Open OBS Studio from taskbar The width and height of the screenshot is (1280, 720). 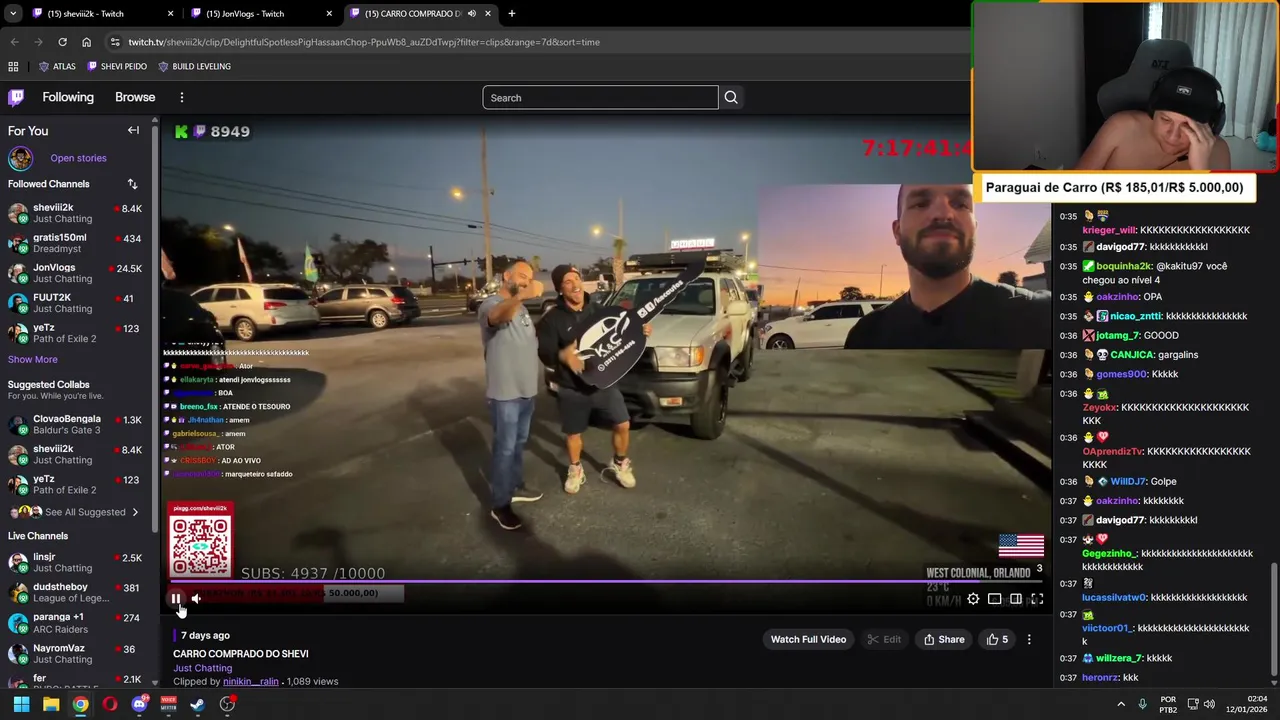227,704
